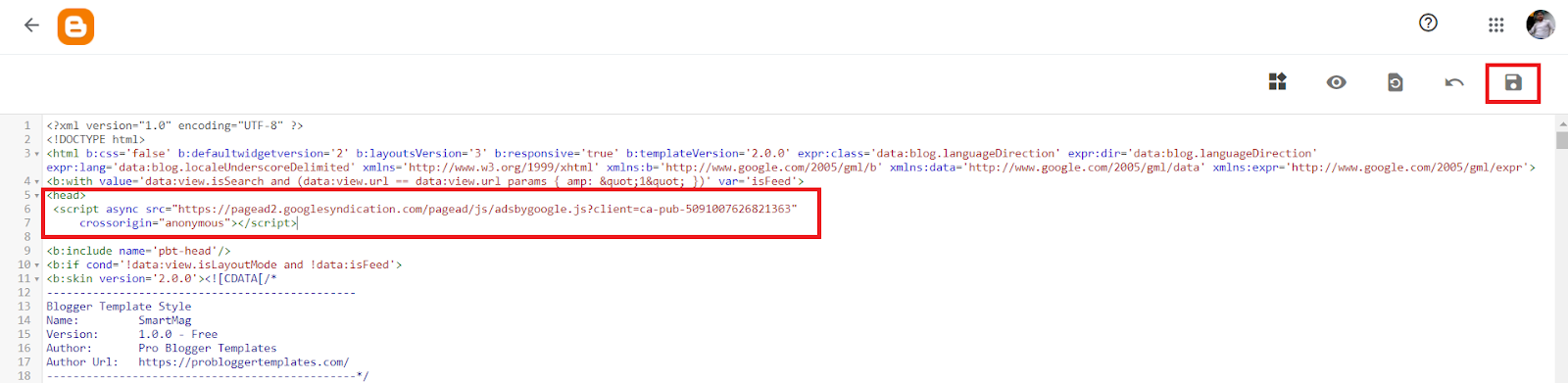The image size is (1568, 383).
Task: Click the vertical scrollbar thumb of the editor
Action: (1561, 139)
